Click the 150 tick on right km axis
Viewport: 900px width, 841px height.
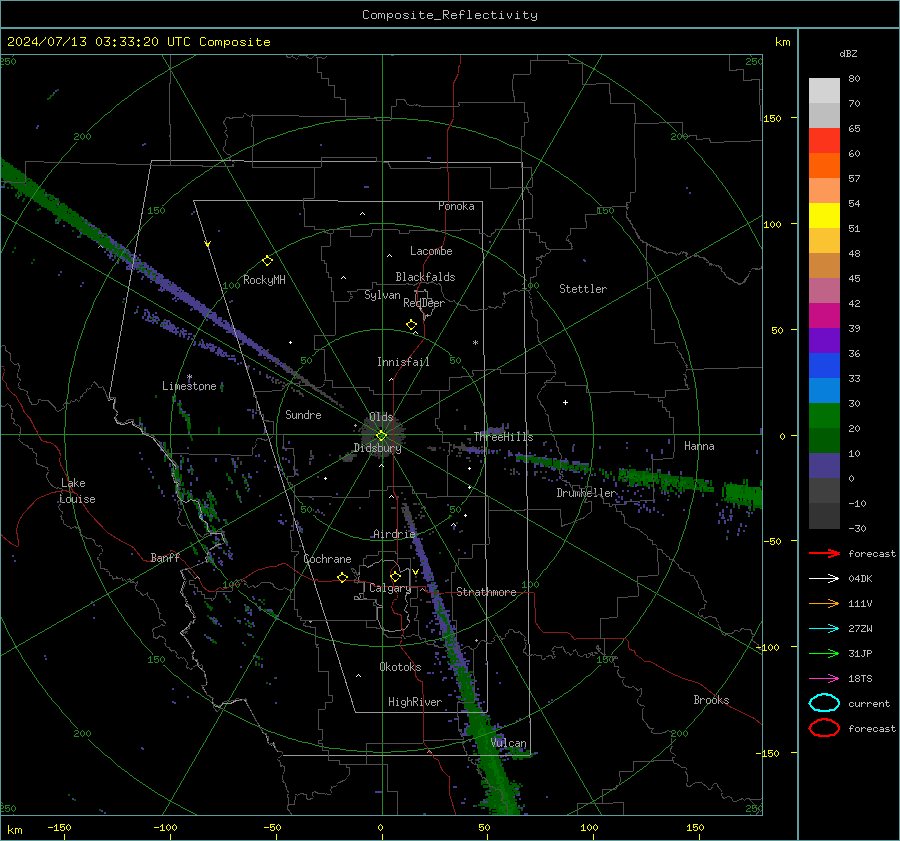(772, 118)
